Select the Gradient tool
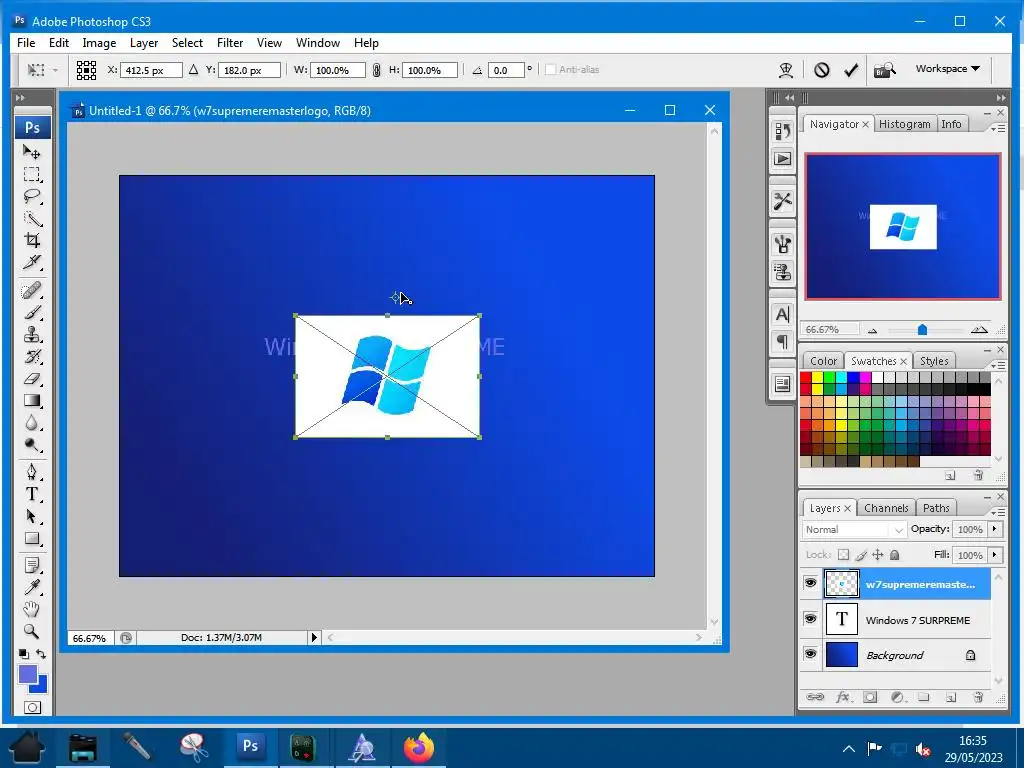 [x=31, y=401]
